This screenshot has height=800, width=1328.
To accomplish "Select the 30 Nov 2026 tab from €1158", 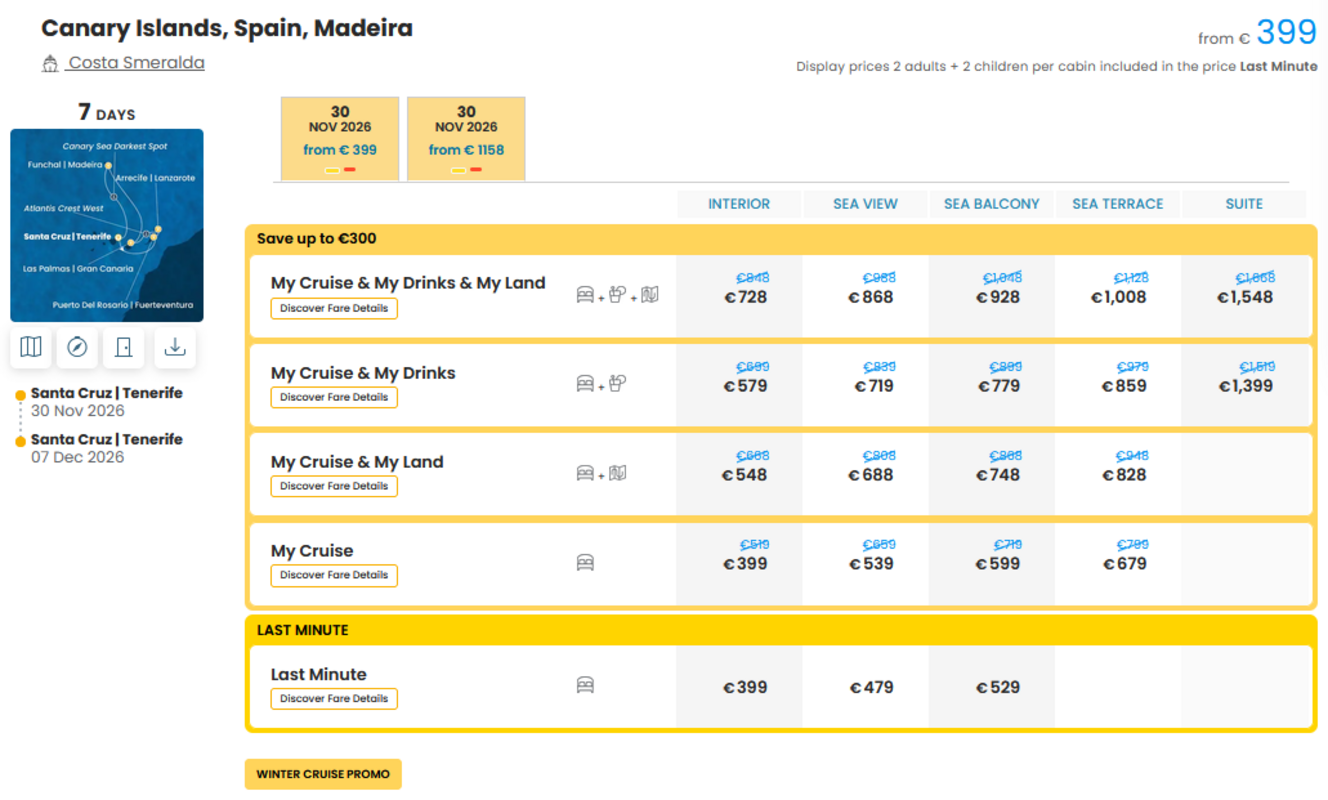I will pos(466,139).
